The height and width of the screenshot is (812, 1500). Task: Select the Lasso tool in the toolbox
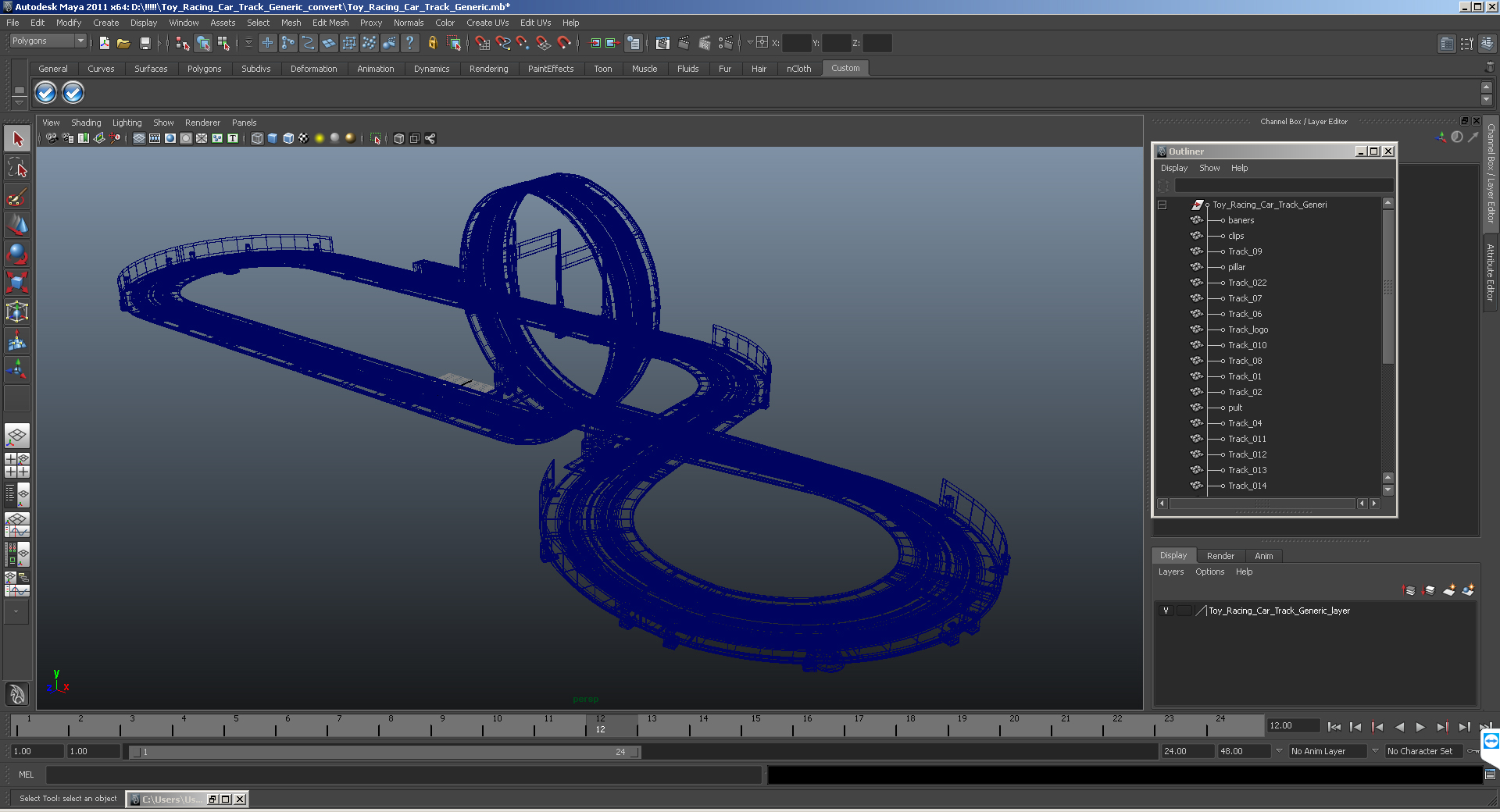[17, 168]
